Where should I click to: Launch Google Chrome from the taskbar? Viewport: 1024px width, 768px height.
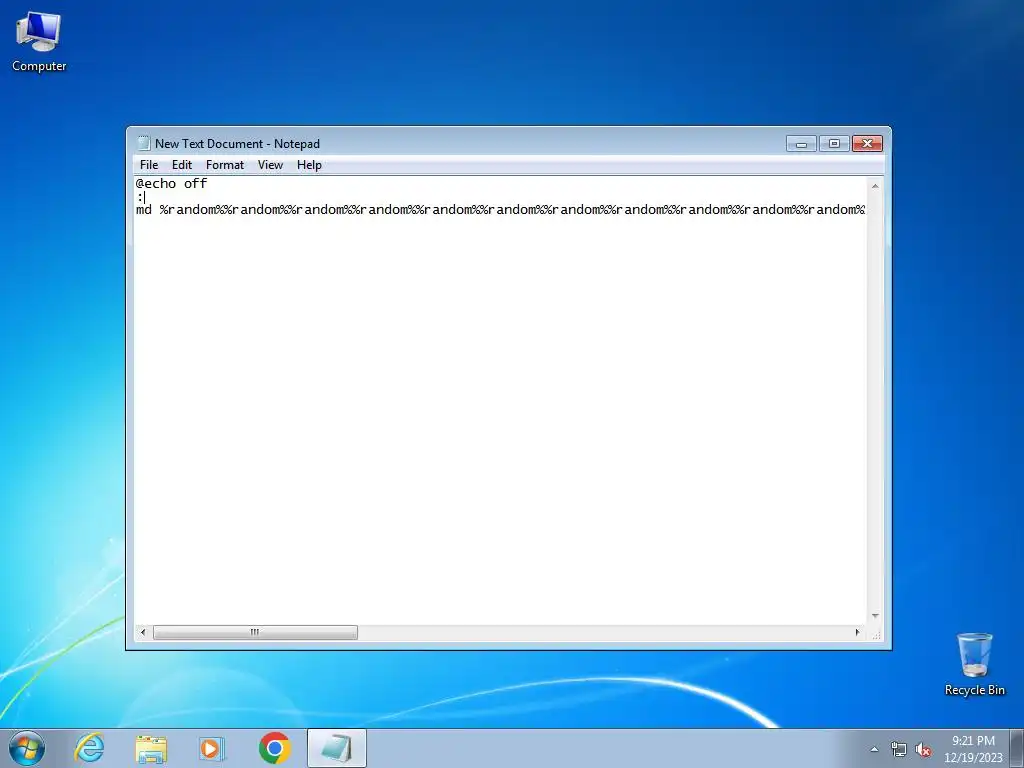click(274, 748)
